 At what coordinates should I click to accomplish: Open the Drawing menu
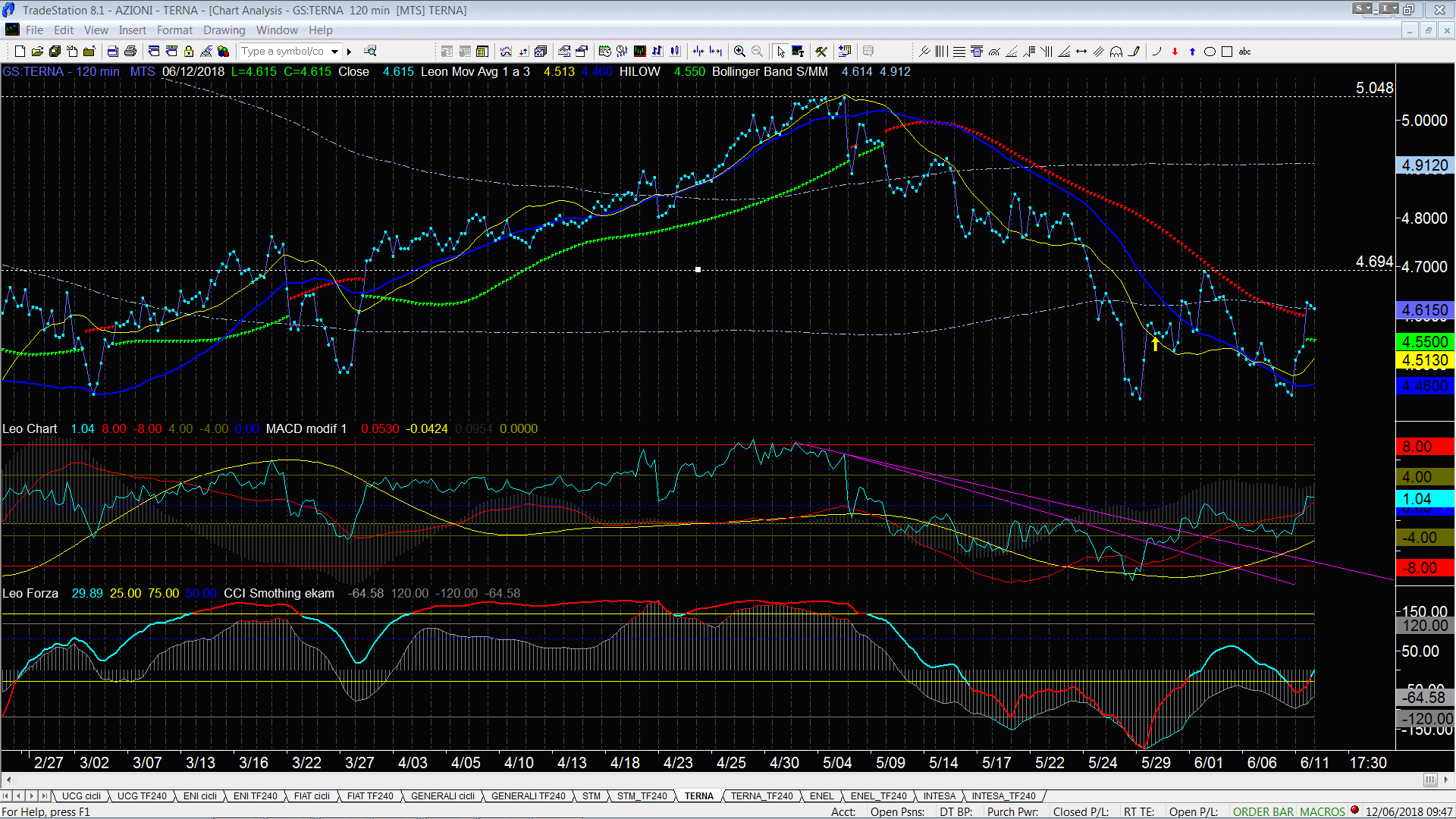click(x=224, y=30)
